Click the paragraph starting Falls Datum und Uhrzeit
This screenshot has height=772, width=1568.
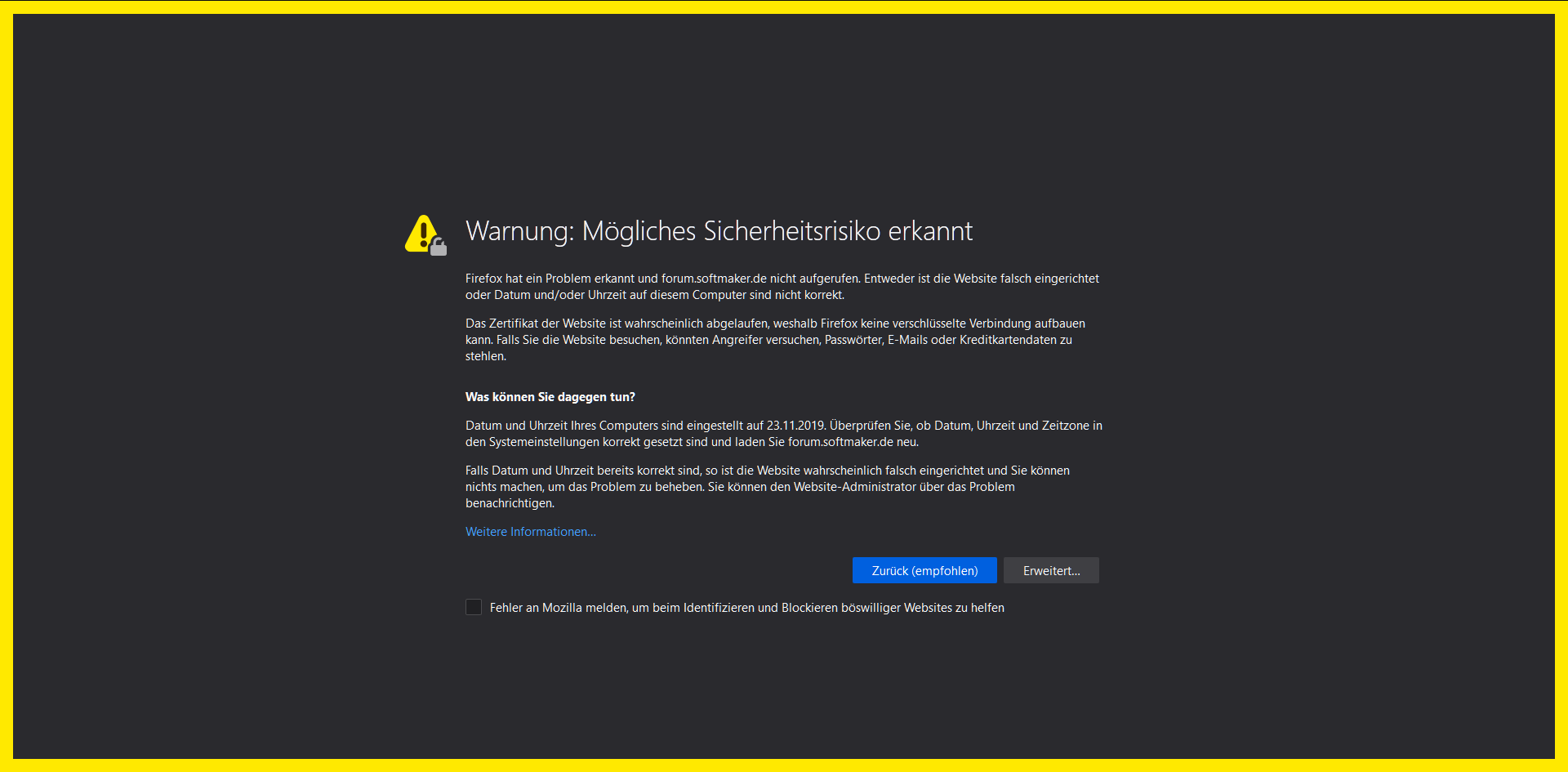click(x=768, y=487)
